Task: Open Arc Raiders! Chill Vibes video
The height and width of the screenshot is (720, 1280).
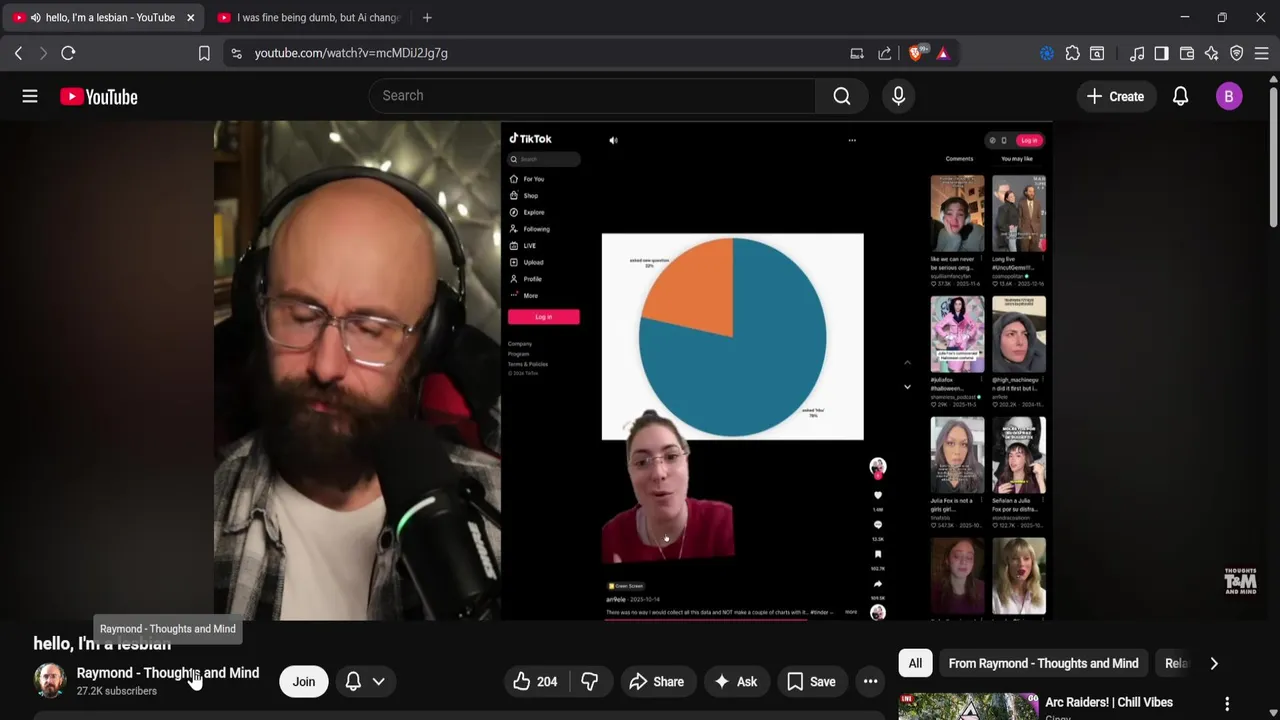Action: tap(1109, 702)
